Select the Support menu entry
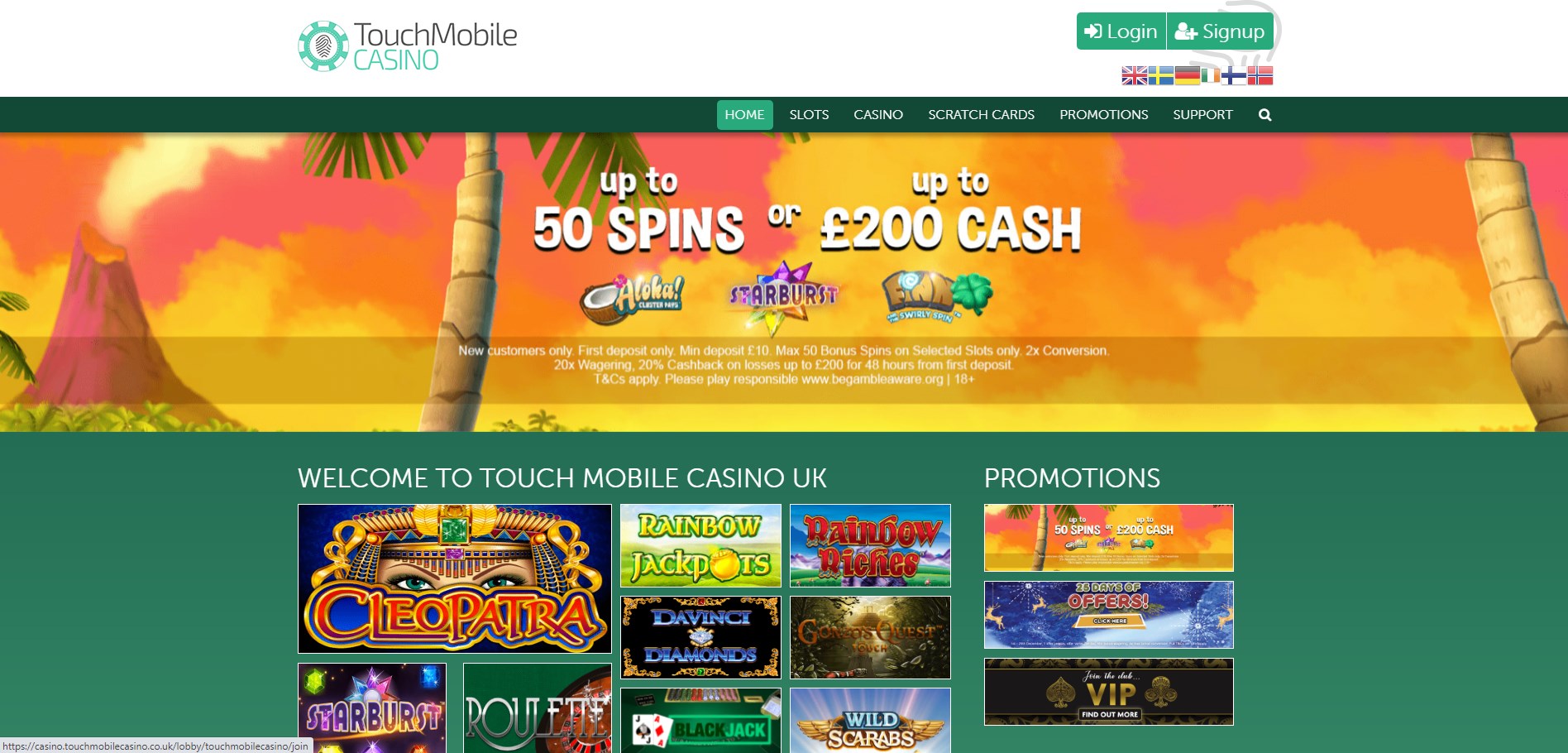This screenshot has height=753, width=1568. pyautogui.click(x=1202, y=115)
